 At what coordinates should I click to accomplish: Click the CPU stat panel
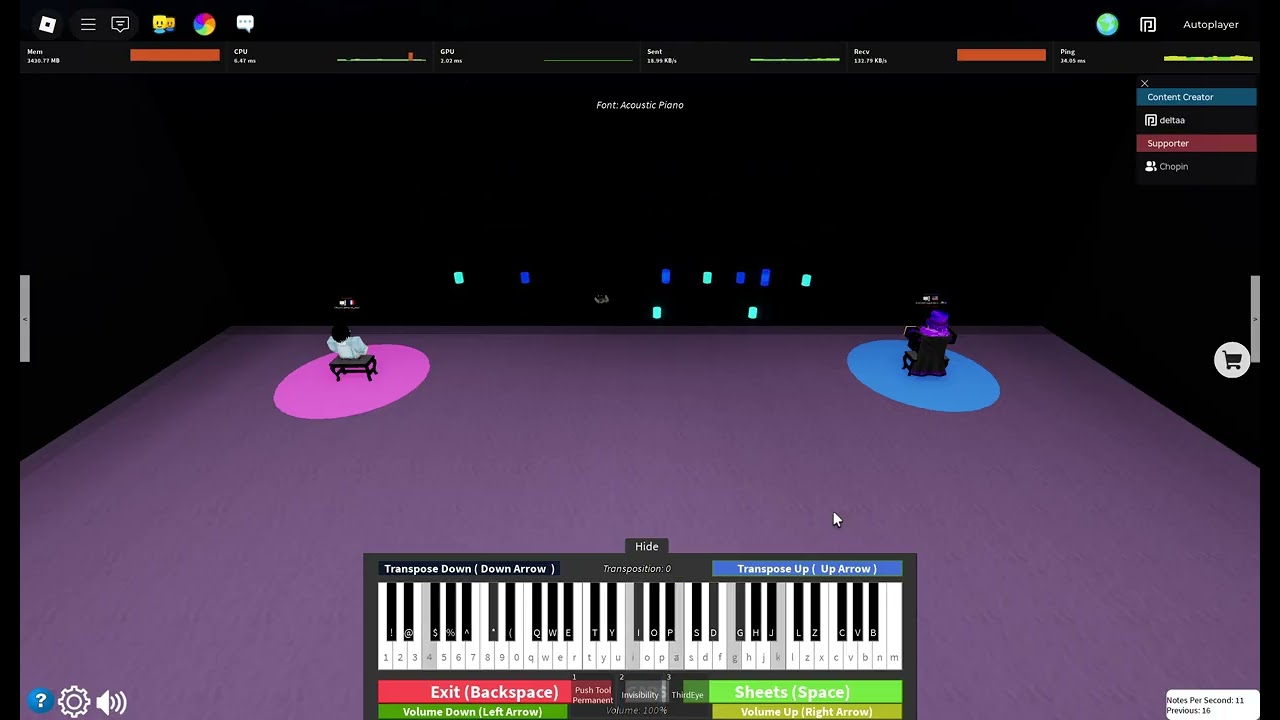pos(330,56)
